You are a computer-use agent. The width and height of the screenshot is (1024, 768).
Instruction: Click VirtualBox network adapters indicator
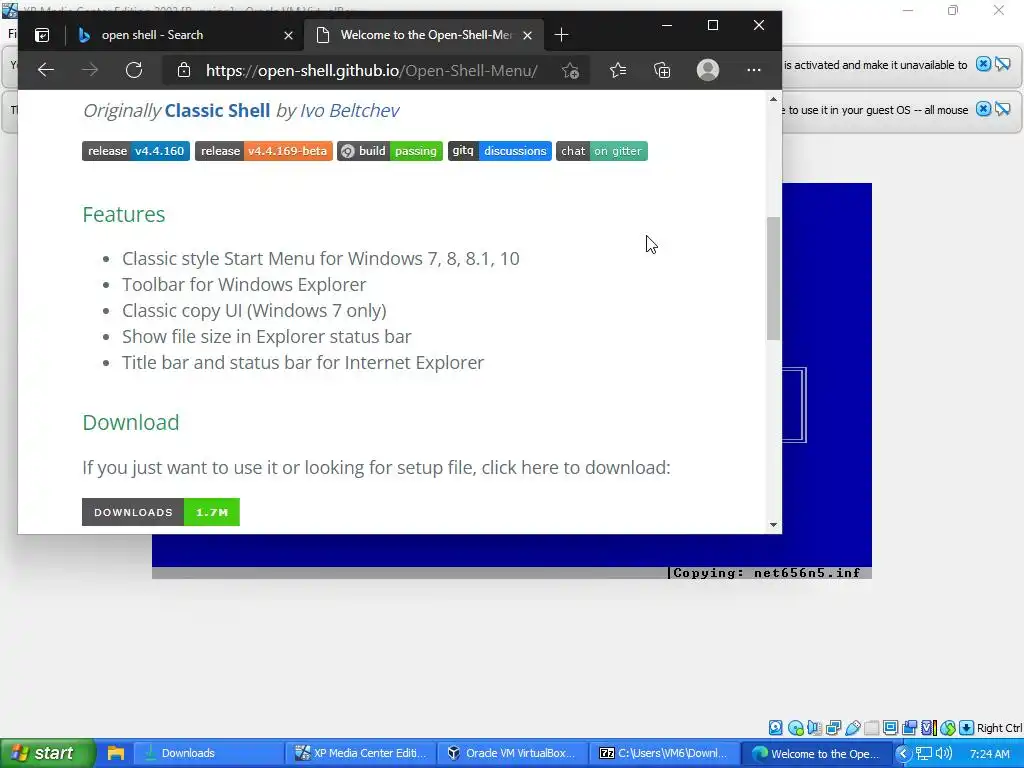833,728
